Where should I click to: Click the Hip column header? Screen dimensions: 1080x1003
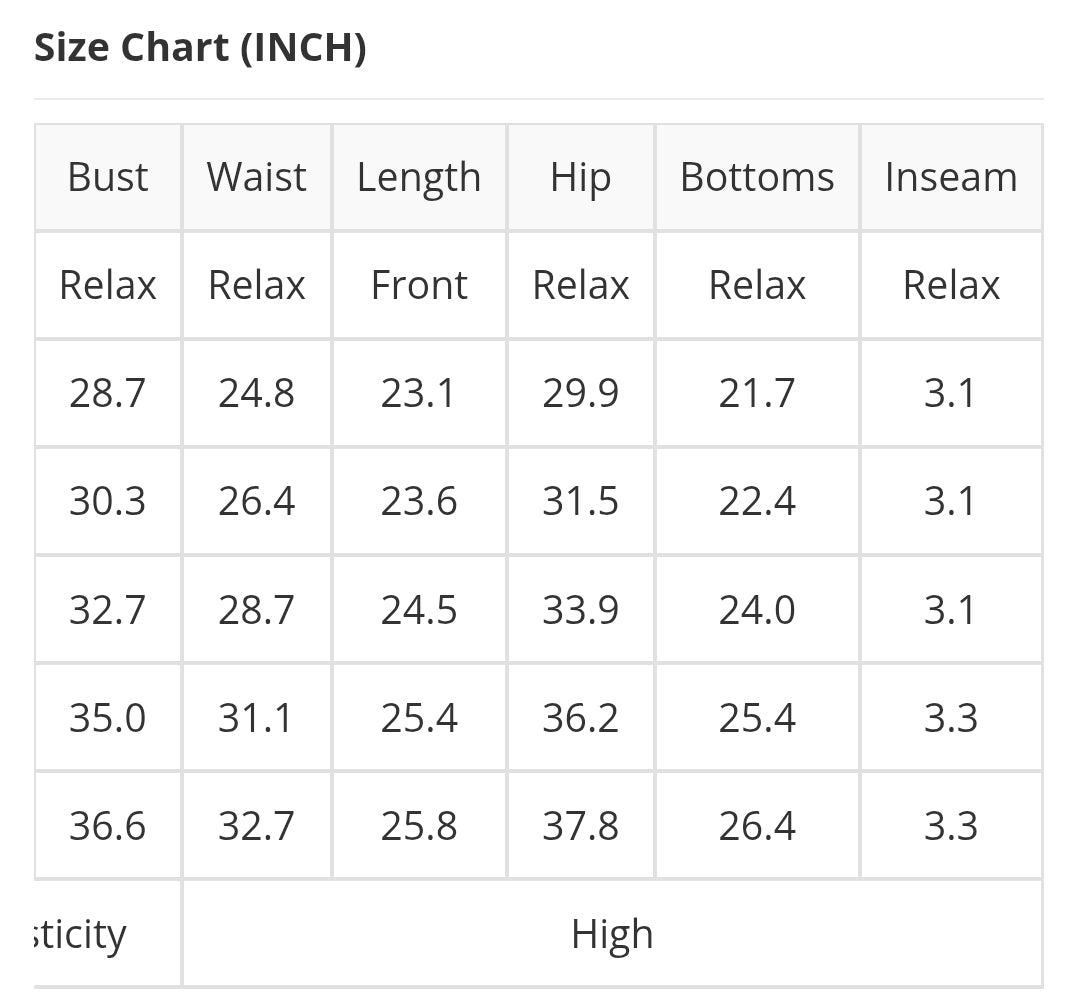[x=580, y=178]
